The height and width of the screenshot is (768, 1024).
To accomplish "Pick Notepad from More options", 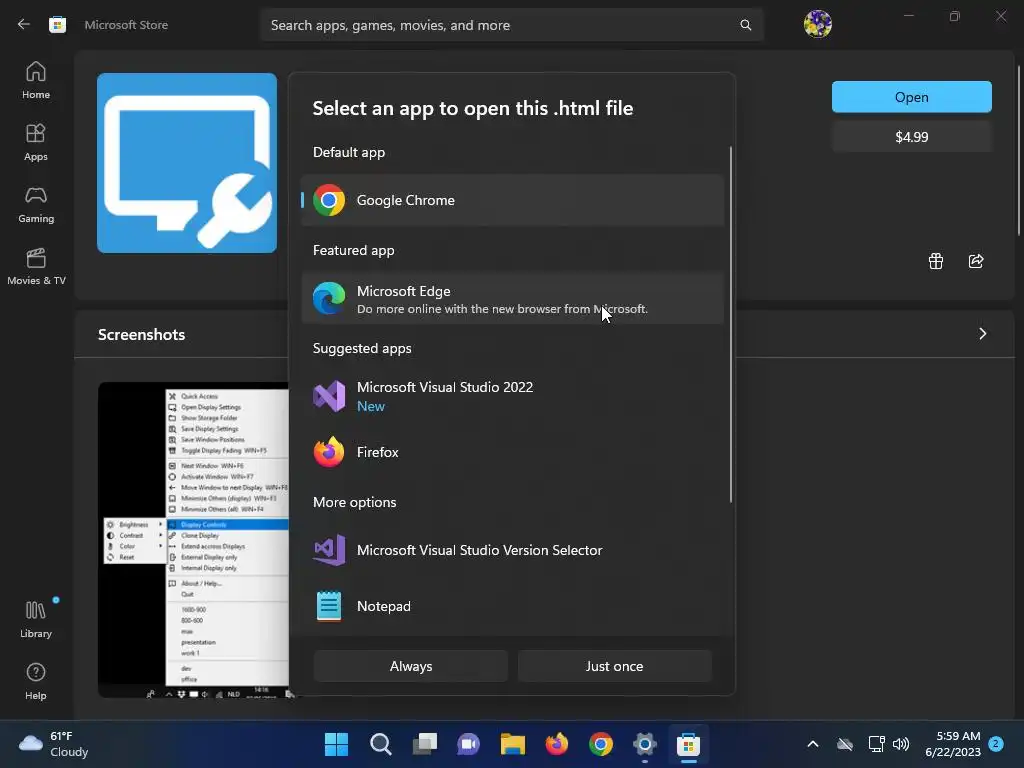I will coord(513,606).
